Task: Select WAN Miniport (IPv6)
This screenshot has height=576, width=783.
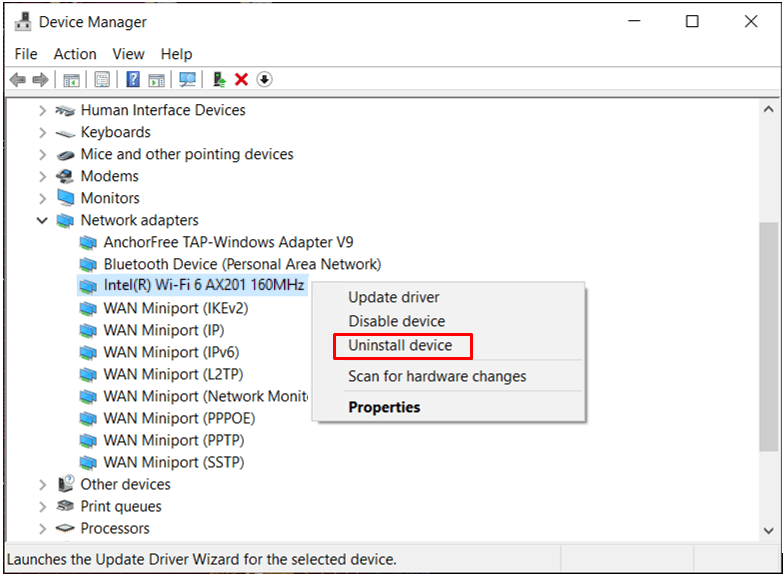Action: click(x=171, y=352)
